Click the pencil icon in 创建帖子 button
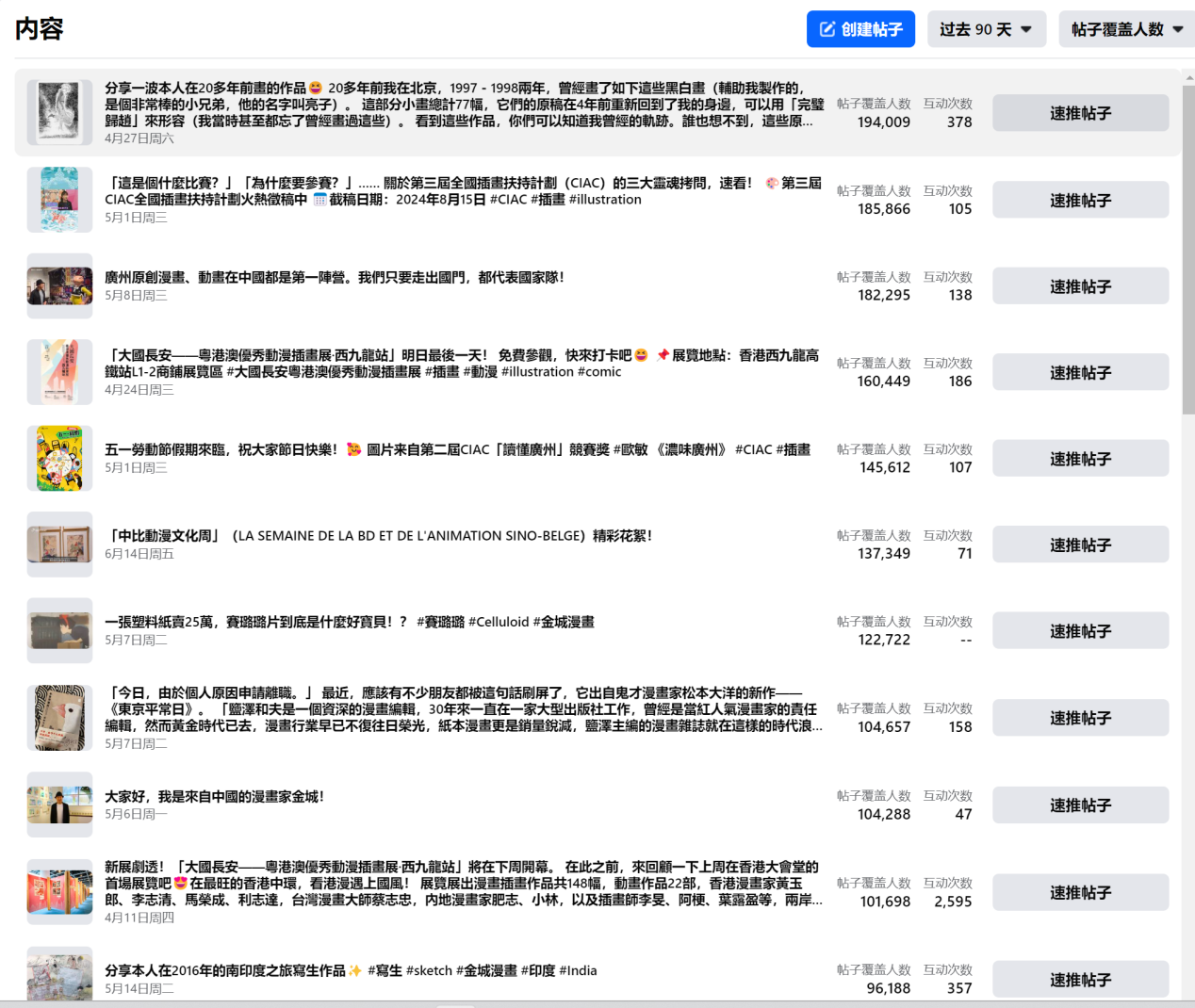This screenshot has width=1195, height=1008. point(827,29)
